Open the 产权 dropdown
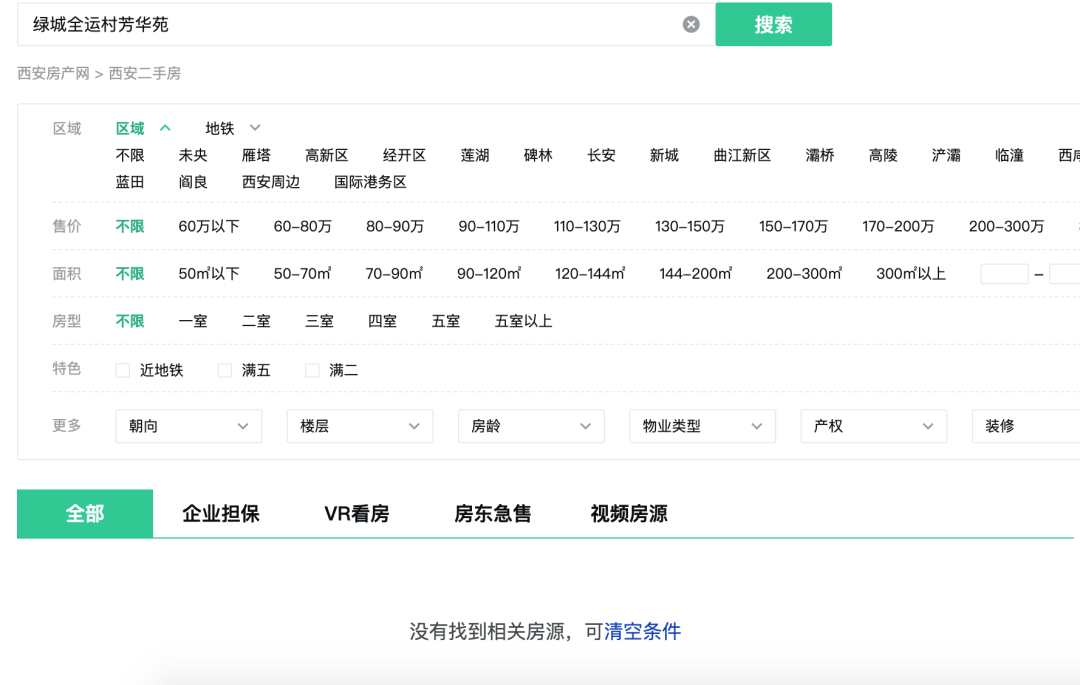This screenshot has height=685, width=1080. point(874,426)
